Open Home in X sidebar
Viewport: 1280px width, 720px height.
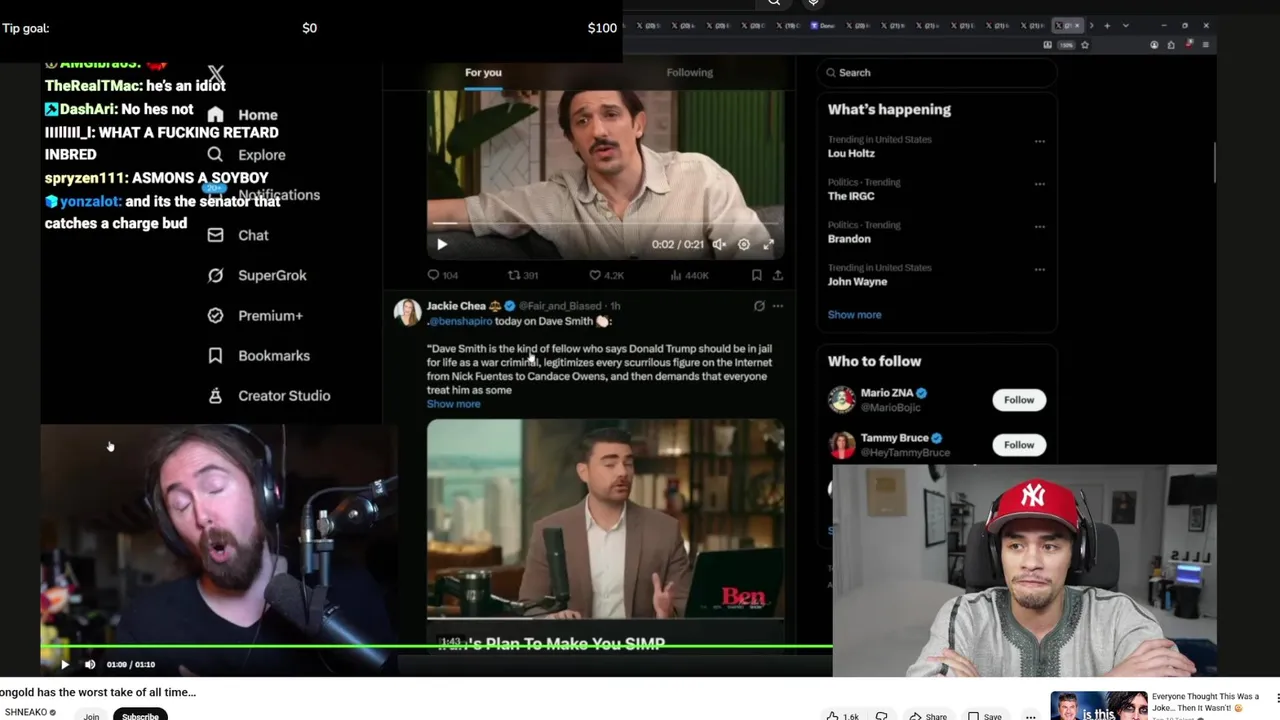243,115
